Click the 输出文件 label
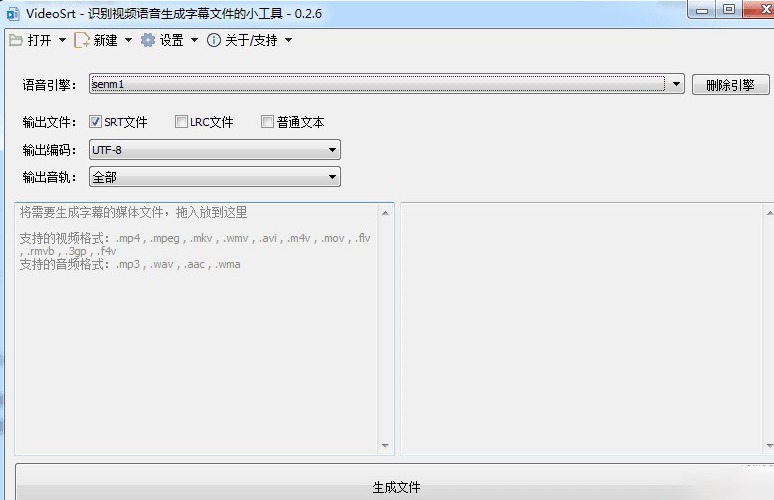 click(x=49, y=122)
